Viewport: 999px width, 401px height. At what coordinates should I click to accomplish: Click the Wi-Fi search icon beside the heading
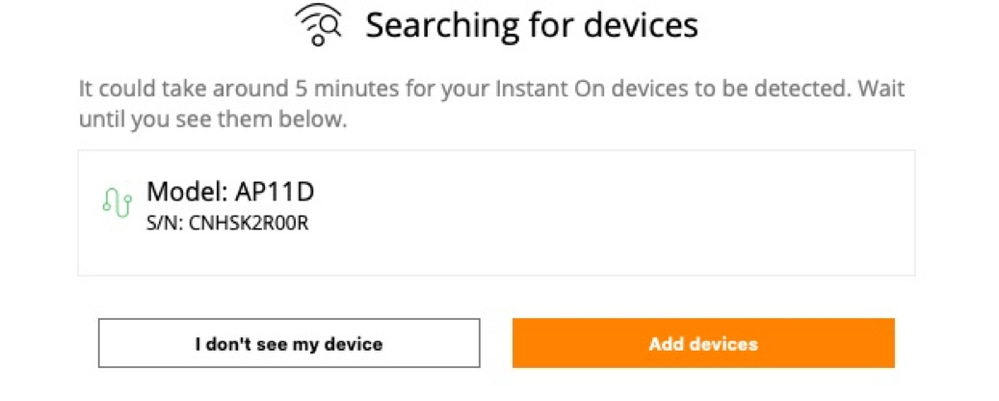tap(319, 25)
